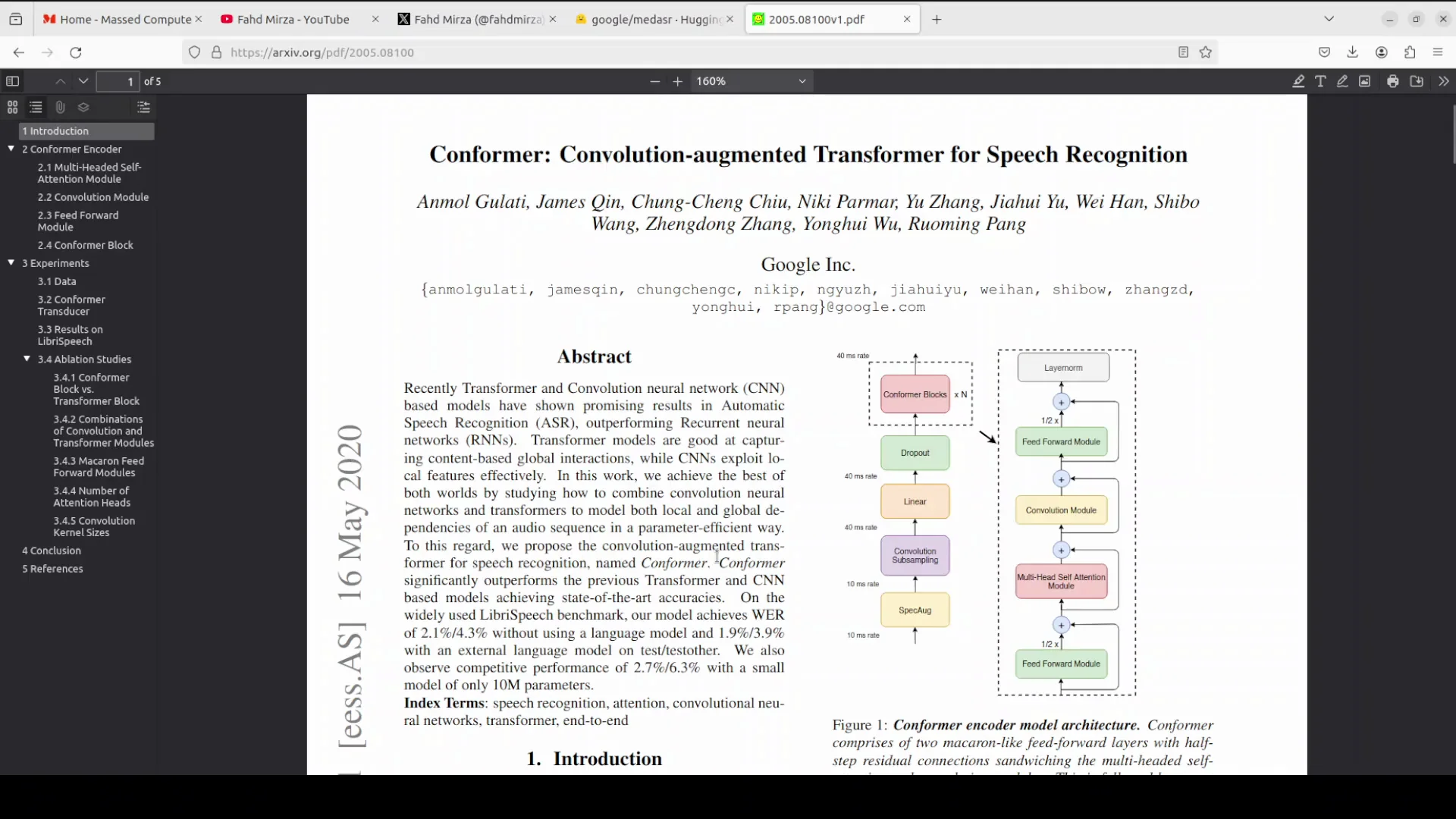This screenshot has width=1456, height=819.
Task: Switch sidebar to thumbnails view
Action: point(12,107)
